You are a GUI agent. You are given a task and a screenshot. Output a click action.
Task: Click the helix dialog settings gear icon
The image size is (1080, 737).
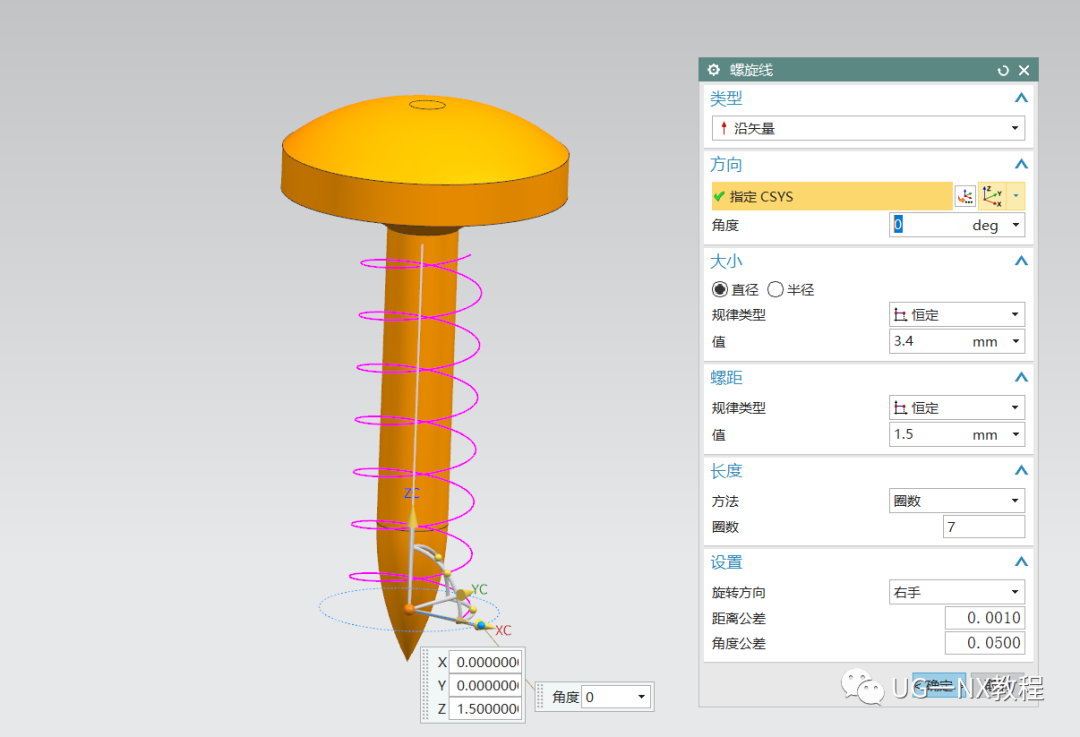(713, 70)
